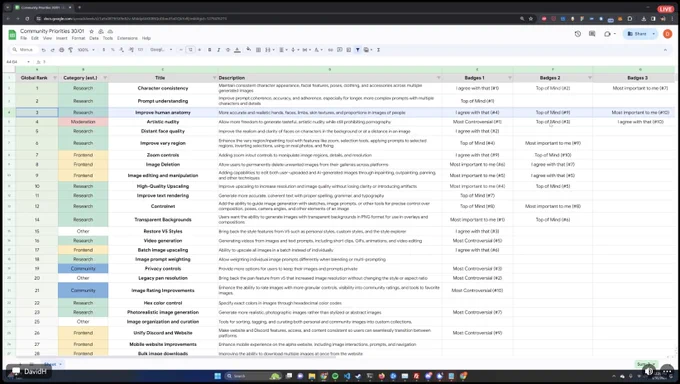
Task: Open the Edit menu
Action: pyautogui.click(x=35, y=38)
